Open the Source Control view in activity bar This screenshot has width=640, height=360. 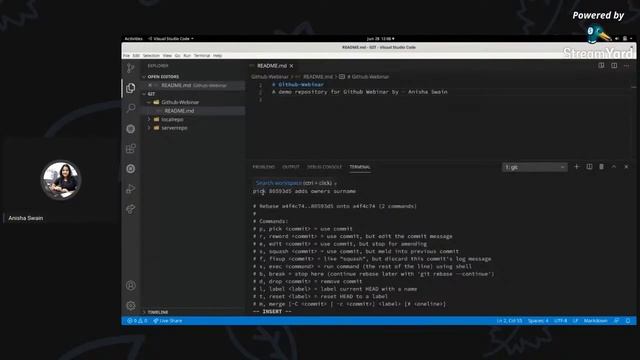[x=131, y=68]
